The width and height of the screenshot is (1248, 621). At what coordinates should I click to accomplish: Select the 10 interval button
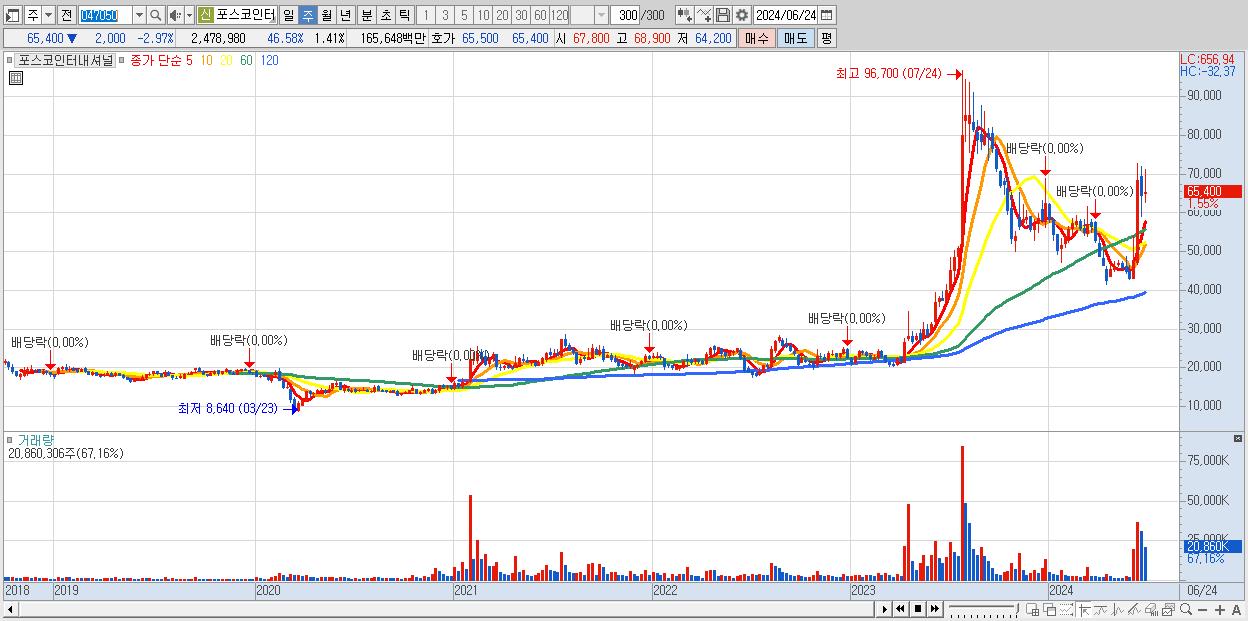[x=483, y=15]
